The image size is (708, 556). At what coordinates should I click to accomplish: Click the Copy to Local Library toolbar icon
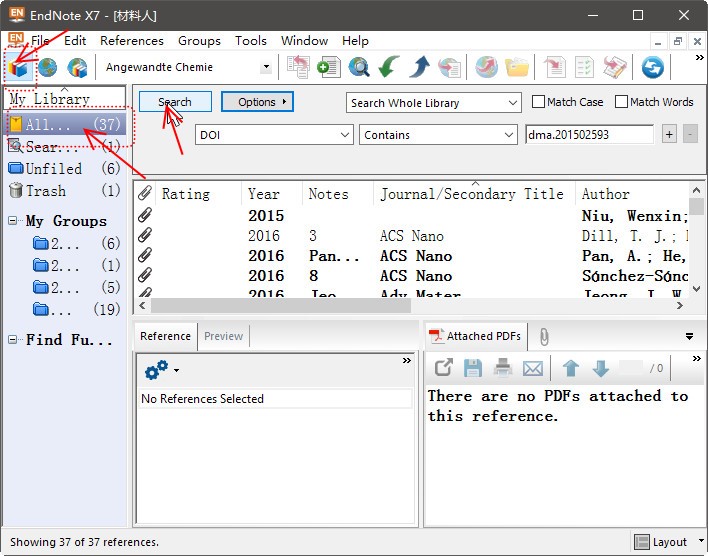coord(298,67)
